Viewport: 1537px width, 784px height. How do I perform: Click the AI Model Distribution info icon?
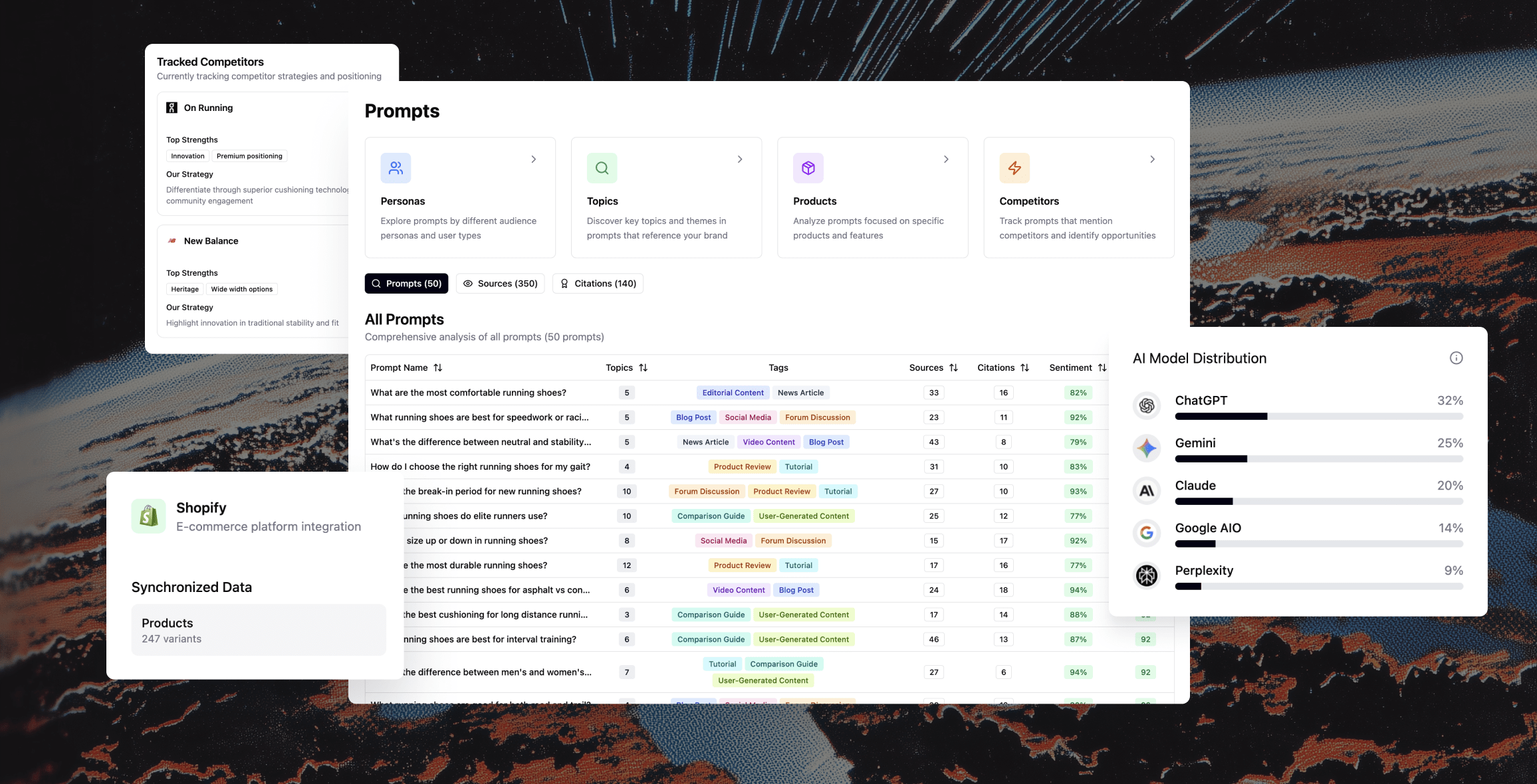pyautogui.click(x=1456, y=358)
